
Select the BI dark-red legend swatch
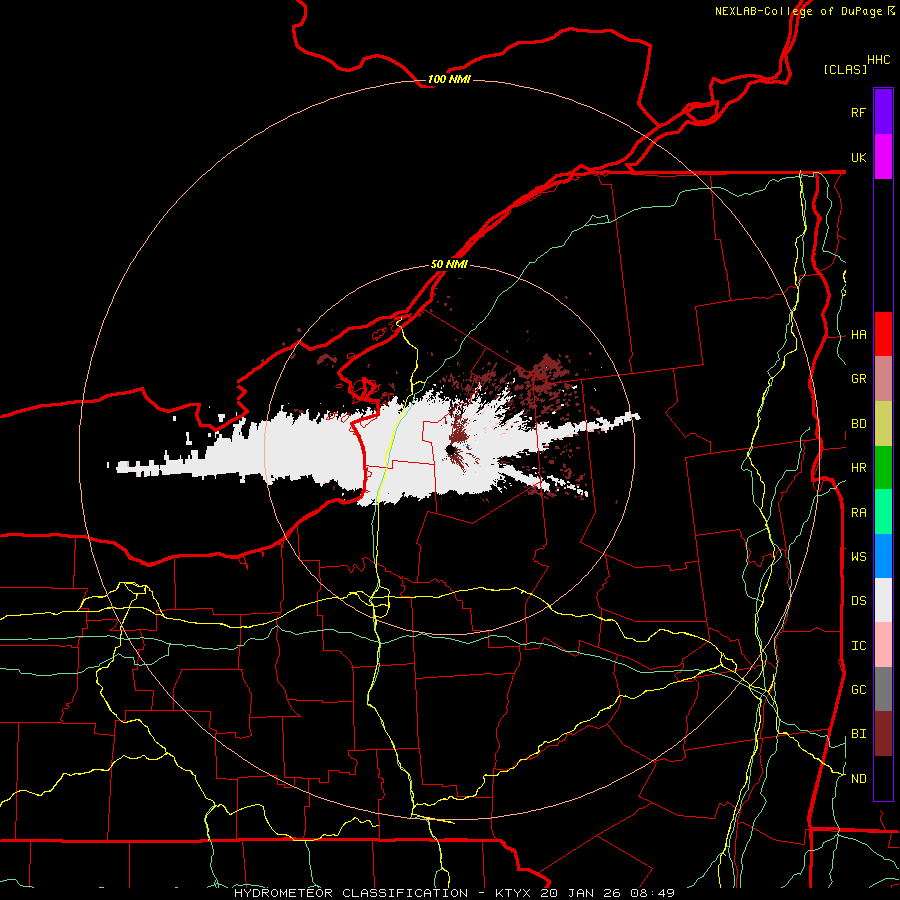883,734
